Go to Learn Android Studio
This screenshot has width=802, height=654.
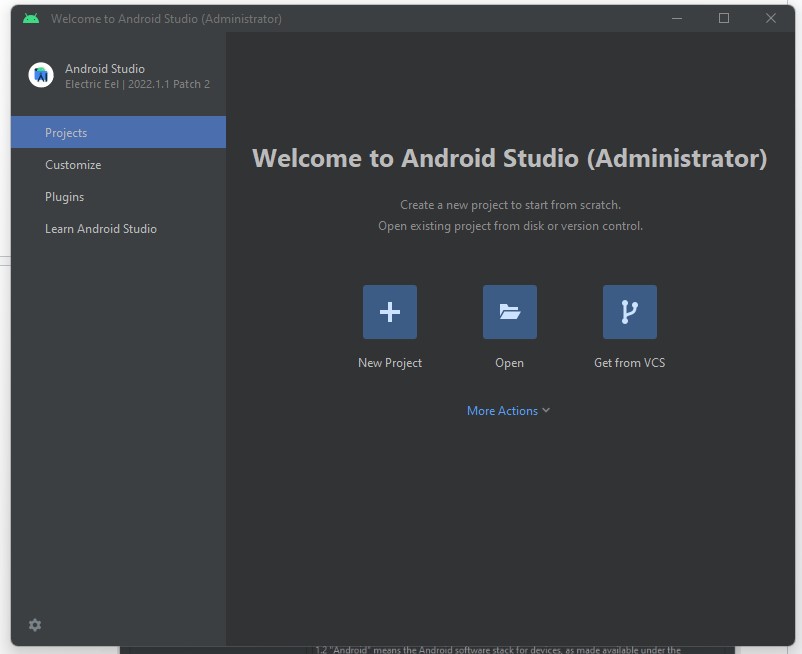(118, 229)
